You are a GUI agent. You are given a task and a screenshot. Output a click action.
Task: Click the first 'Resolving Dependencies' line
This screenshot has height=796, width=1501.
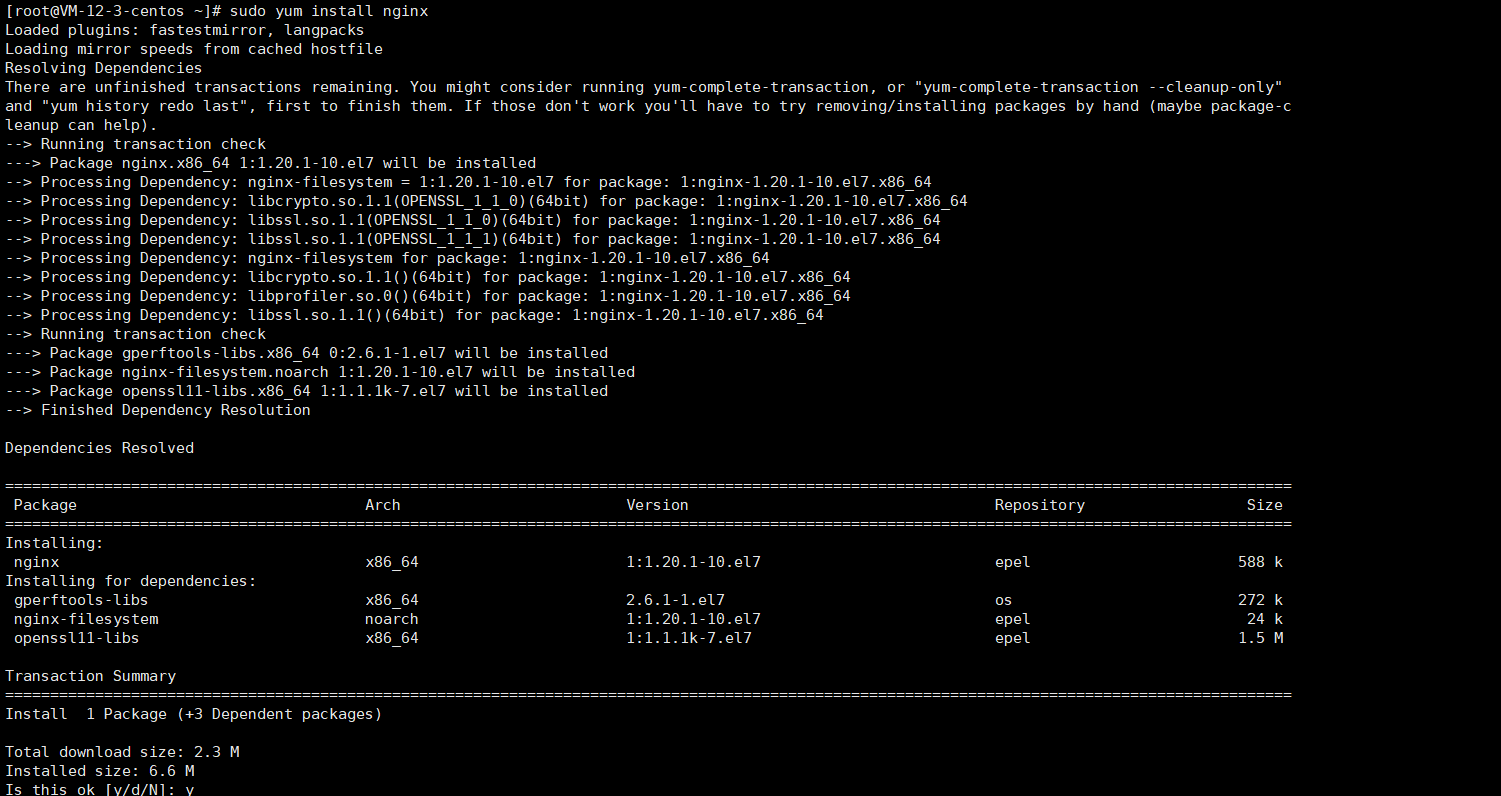[x=104, y=68]
